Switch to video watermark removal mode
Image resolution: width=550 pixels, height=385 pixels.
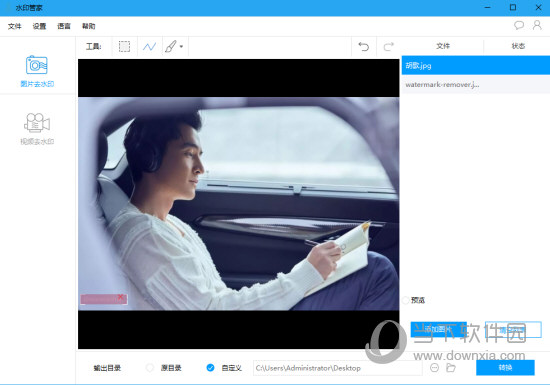tap(37, 129)
